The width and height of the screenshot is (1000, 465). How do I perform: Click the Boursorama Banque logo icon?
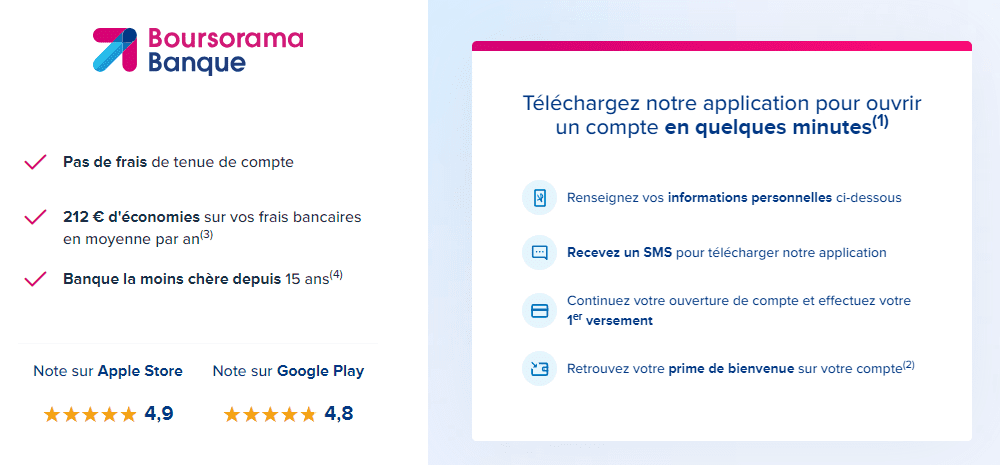115,50
